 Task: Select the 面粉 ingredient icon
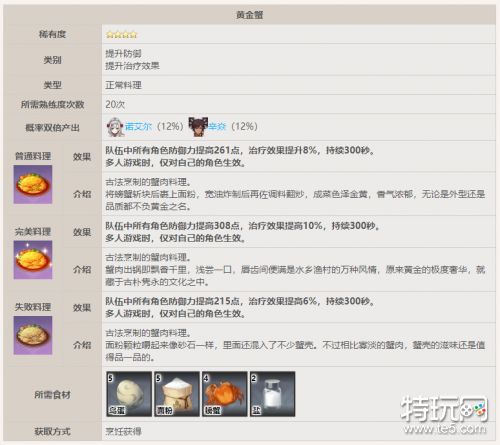pyautogui.click(x=177, y=394)
